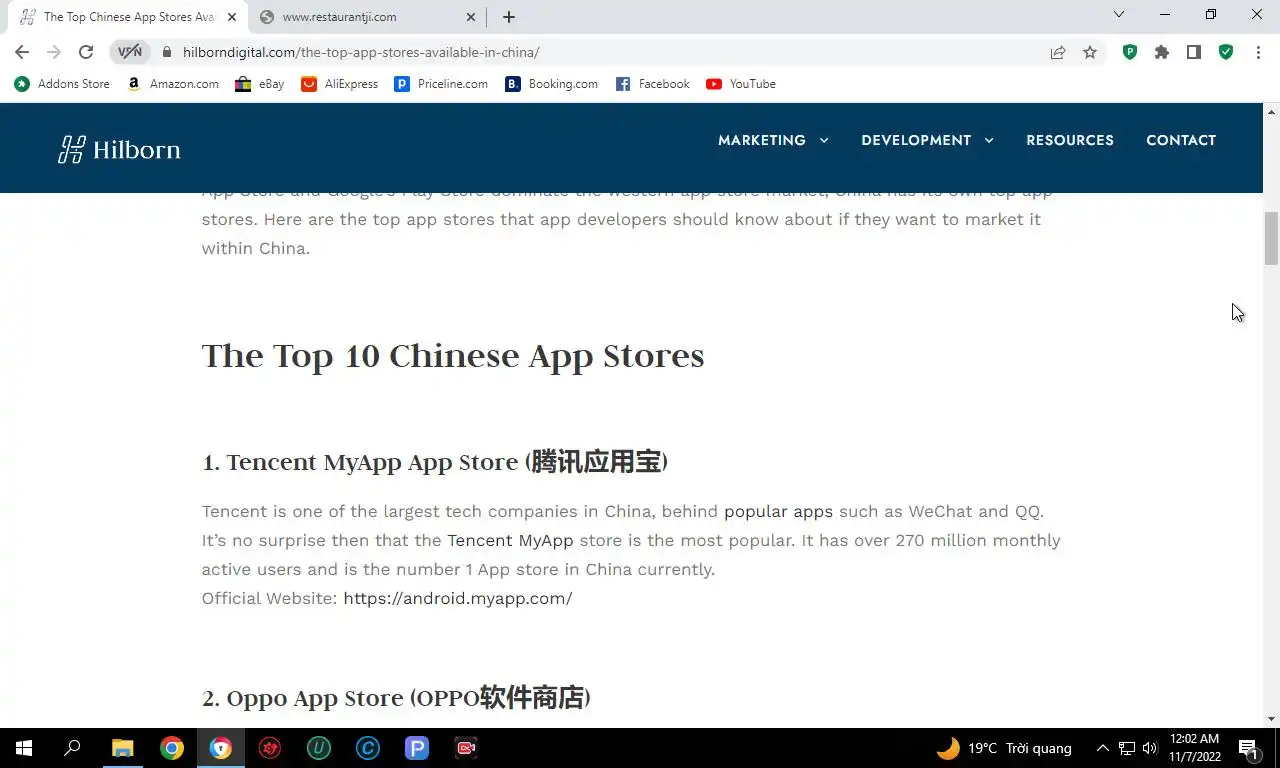This screenshot has height=768, width=1280.
Task: Open the green shield extension icon
Action: [x=1226, y=52]
